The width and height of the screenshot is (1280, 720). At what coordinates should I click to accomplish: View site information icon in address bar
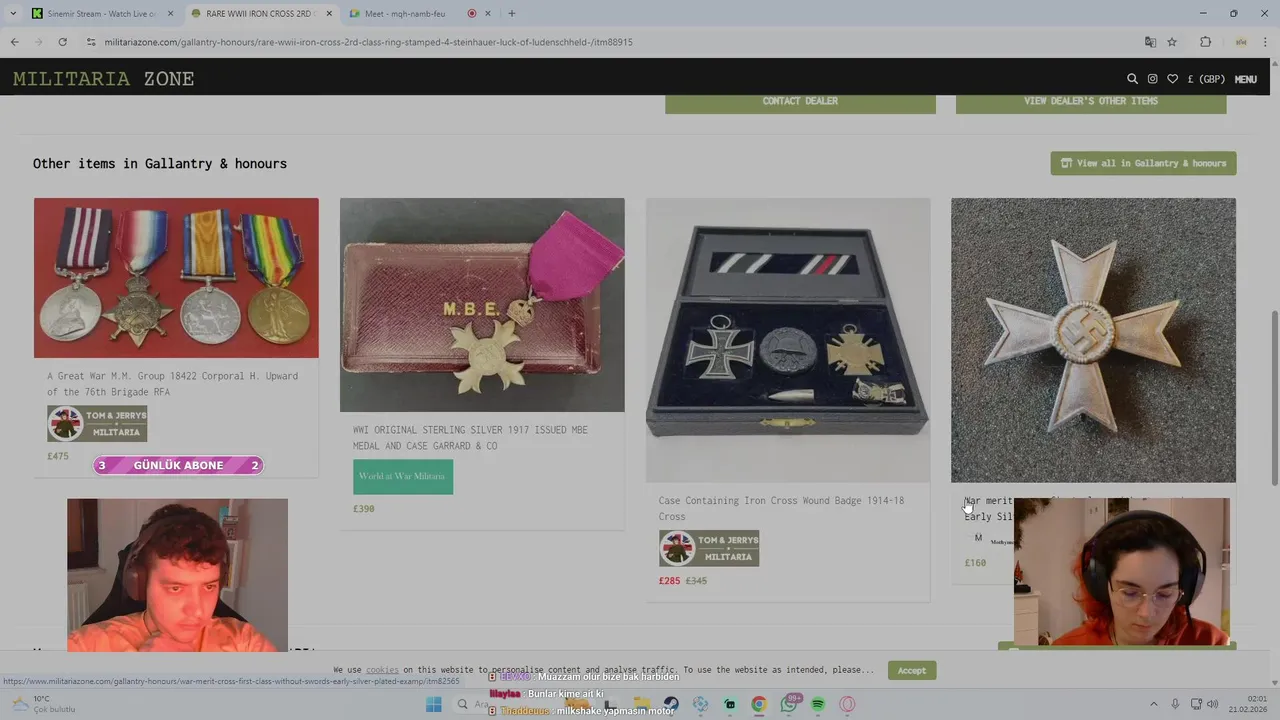click(x=91, y=42)
